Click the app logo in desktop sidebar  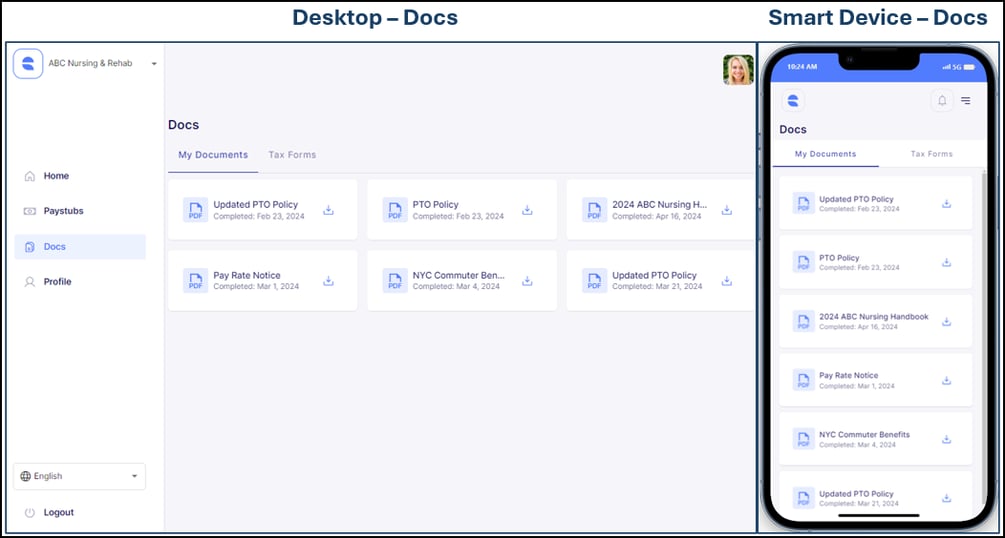click(28, 63)
